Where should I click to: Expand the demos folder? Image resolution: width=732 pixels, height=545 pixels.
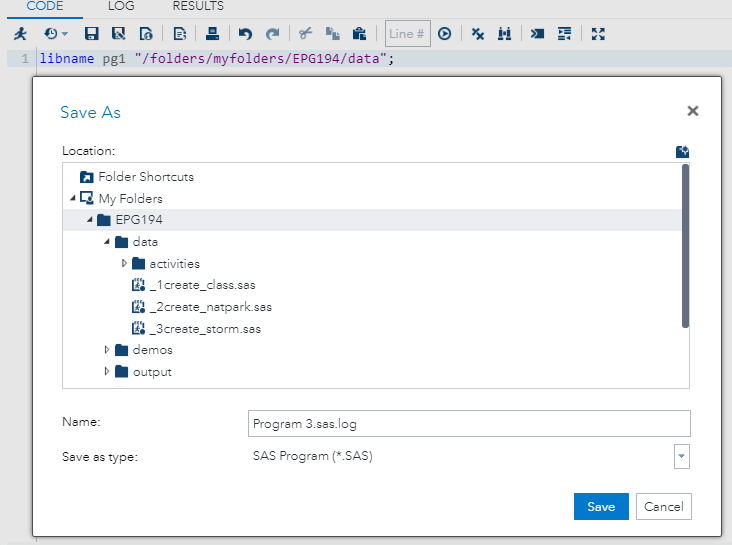tap(107, 350)
